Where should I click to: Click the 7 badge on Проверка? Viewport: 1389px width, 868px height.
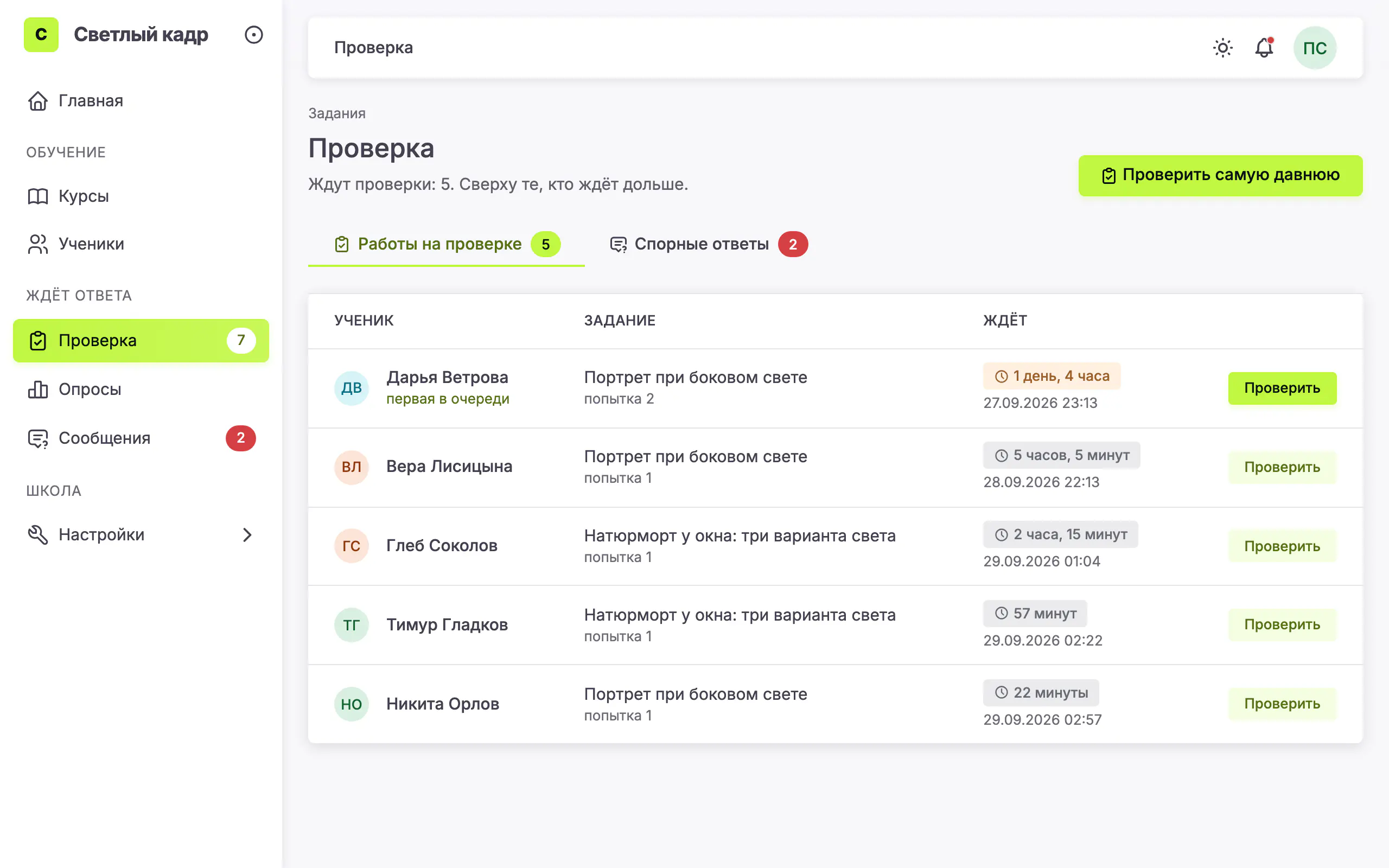pos(241,341)
